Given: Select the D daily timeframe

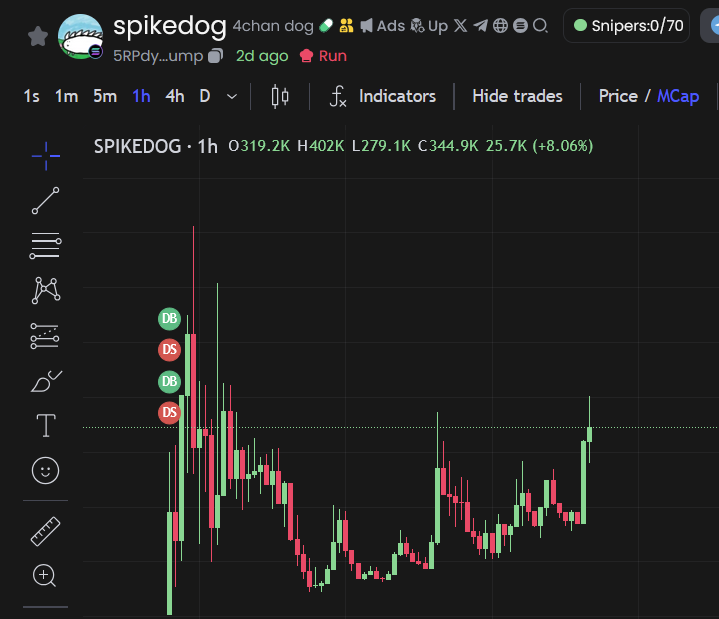Looking at the screenshot, I should (x=205, y=96).
